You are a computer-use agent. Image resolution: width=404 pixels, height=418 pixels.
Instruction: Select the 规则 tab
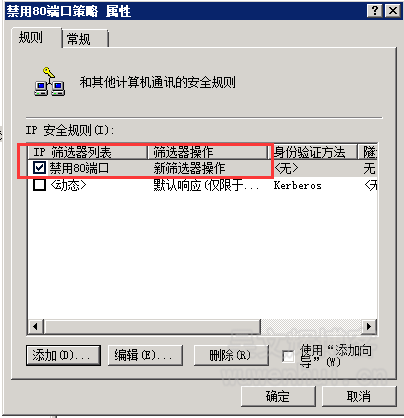point(37,38)
